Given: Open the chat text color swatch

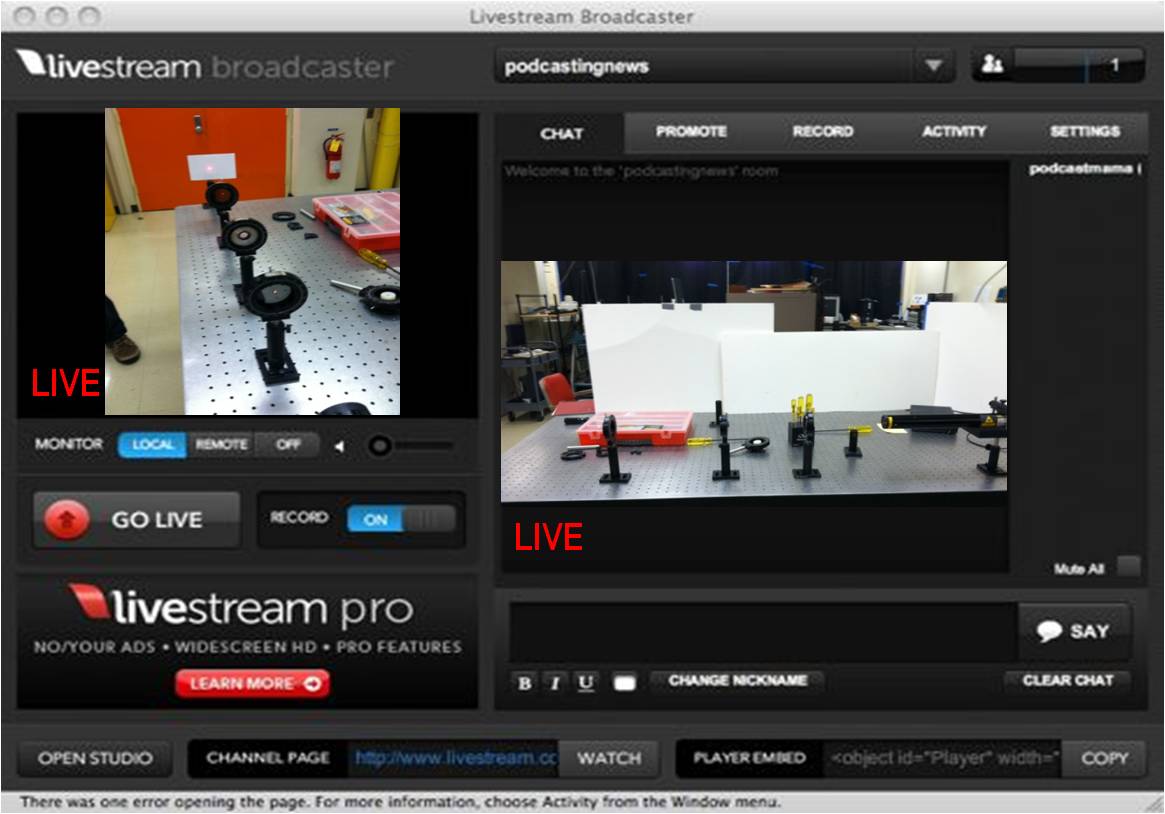Looking at the screenshot, I should pyautogui.click(x=625, y=683).
